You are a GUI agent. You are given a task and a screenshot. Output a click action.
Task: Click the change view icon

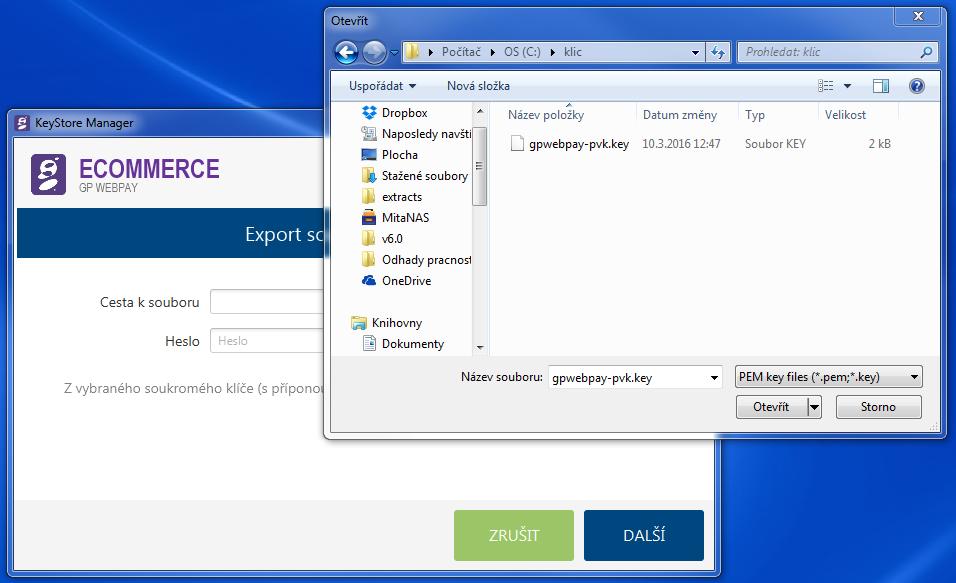826,86
